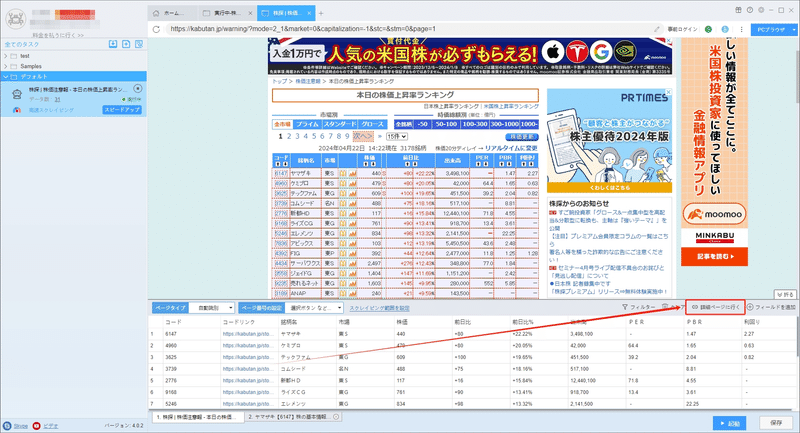
Task: Open the page type 自動識別 dropdown
Action: 212,308
